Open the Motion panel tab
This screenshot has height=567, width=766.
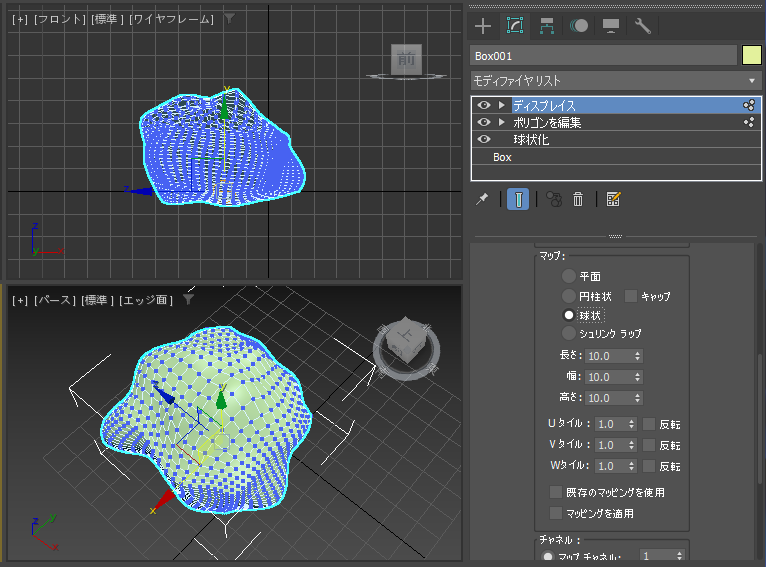coord(579,26)
